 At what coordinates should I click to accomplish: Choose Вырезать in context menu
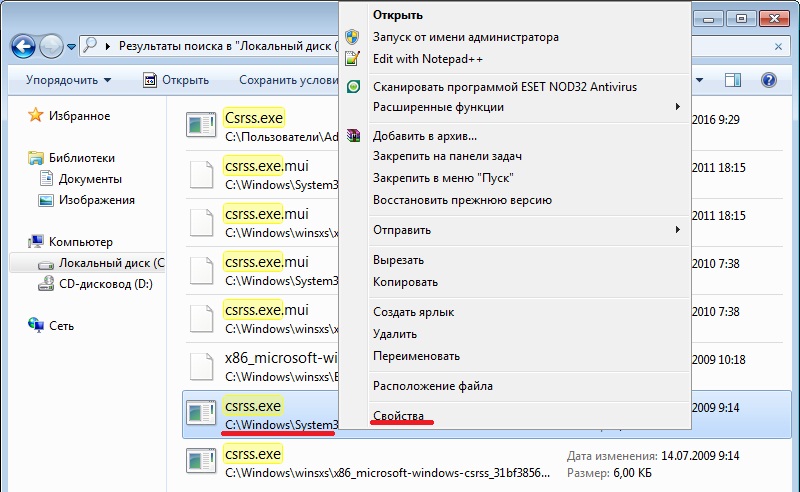pyautogui.click(x=398, y=260)
